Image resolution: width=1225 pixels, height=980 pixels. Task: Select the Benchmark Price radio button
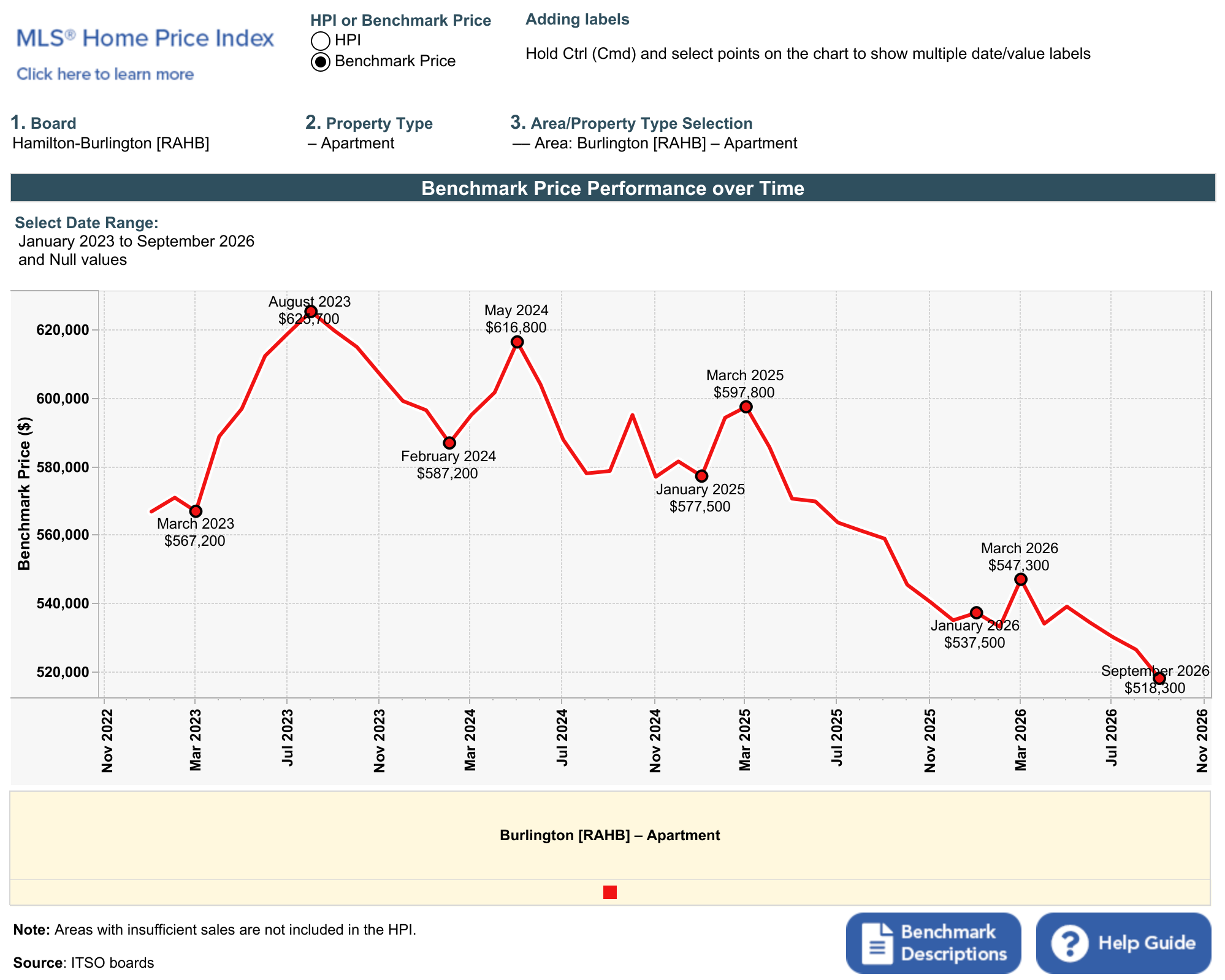coord(320,61)
